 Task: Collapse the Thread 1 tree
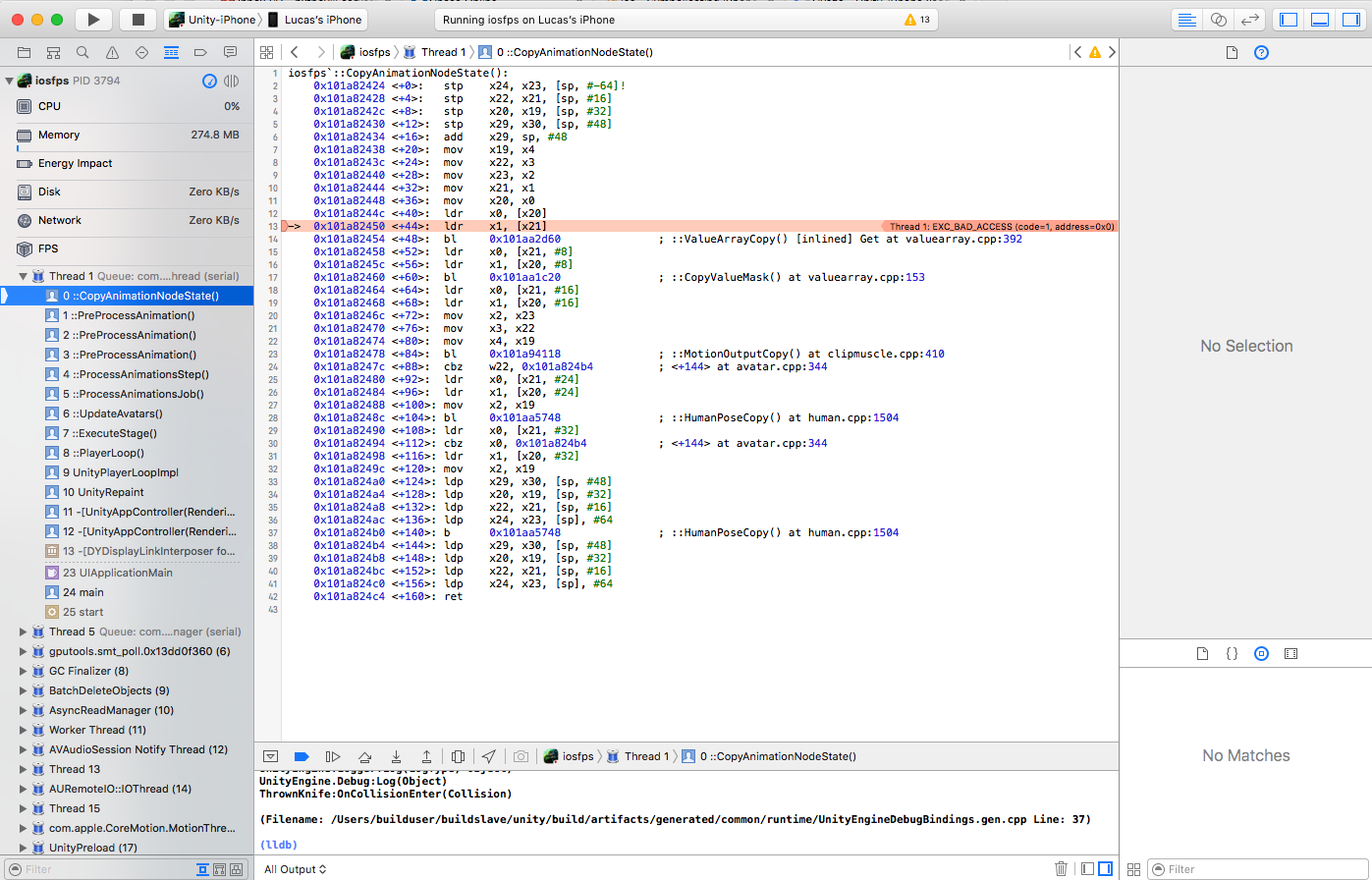pos(24,276)
